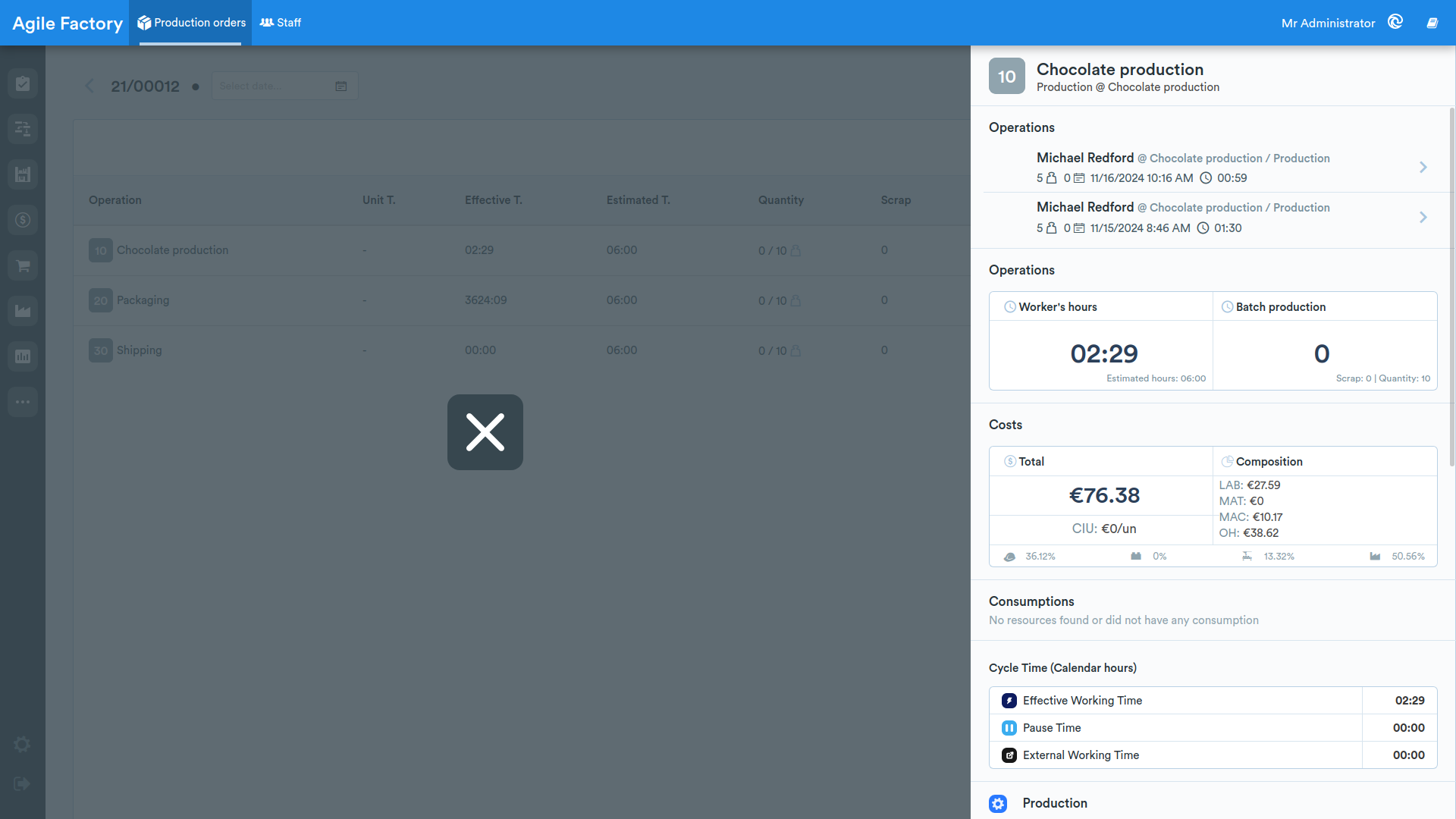The width and height of the screenshot is (1456, 819).
Task: Click the Agile Factory logo
Action: (x=67, y=23)
